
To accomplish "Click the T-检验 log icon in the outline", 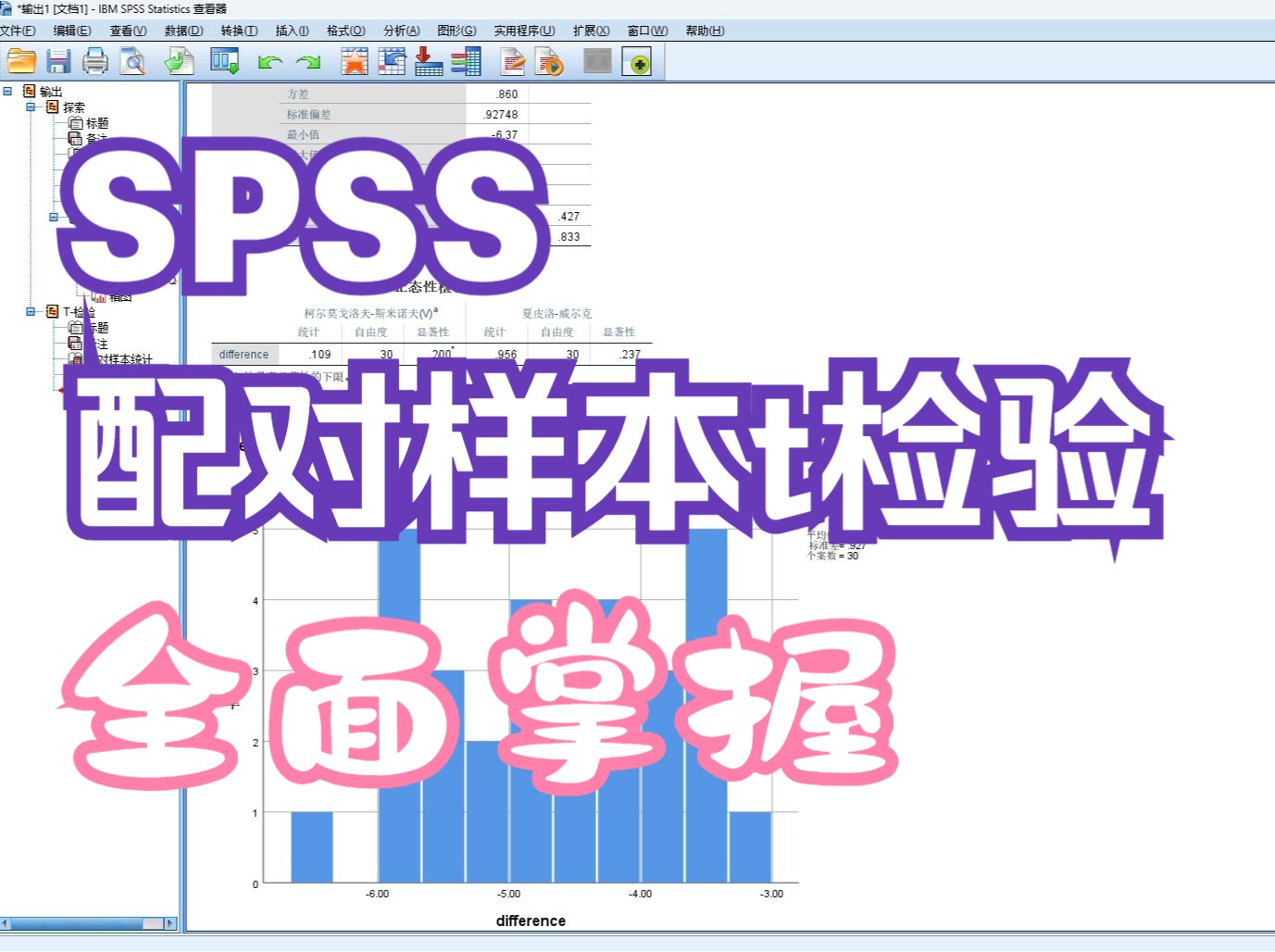I will [x=53, y=312].
